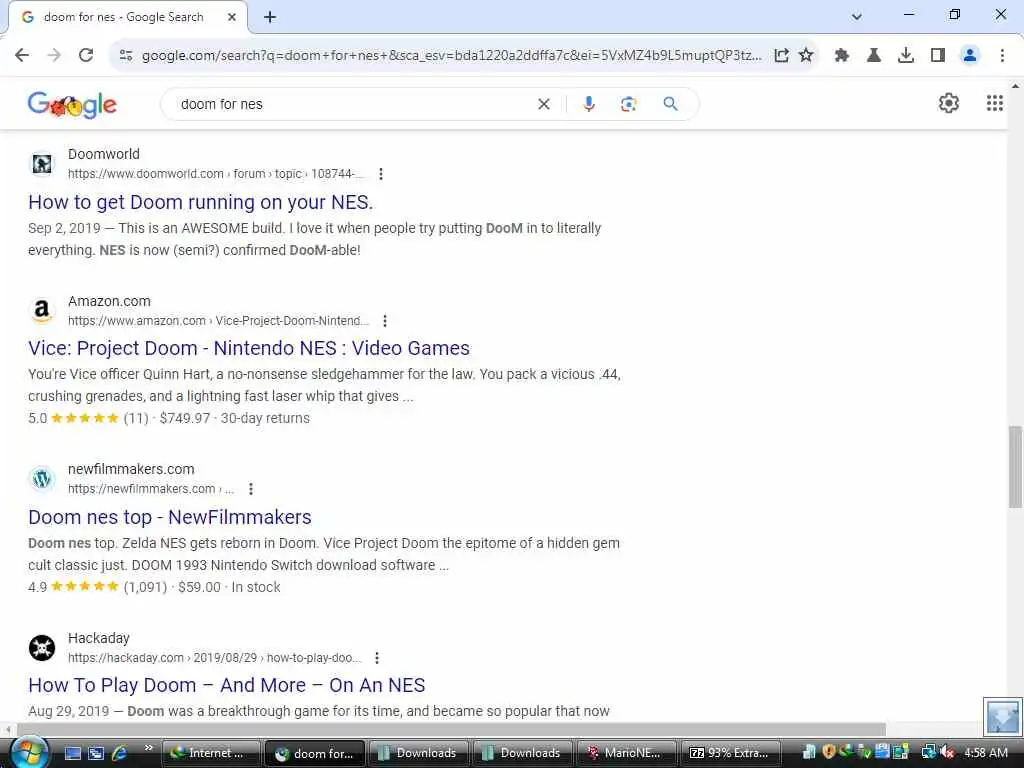The width and height of the screenshot is (1024, 768).
Task: Open "Doom nes top - NewFilmmakers" link
Action: tap(170, 517)
